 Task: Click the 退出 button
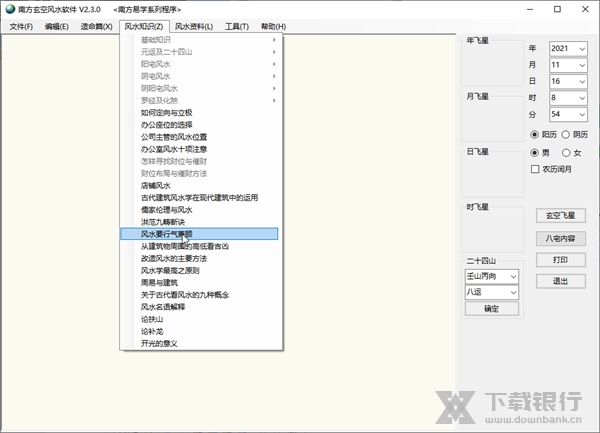(x=561, y=281)
